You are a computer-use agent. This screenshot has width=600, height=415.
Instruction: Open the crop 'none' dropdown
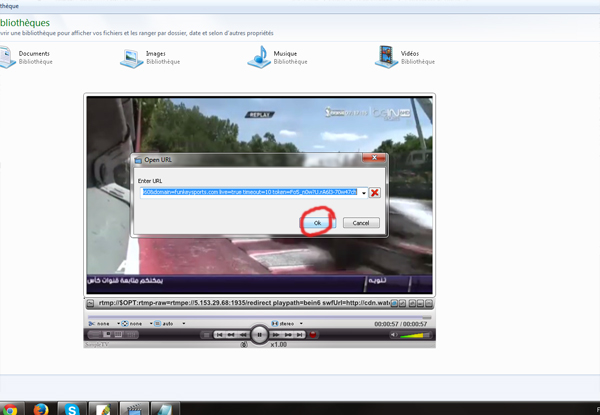(x=118, y=324)
